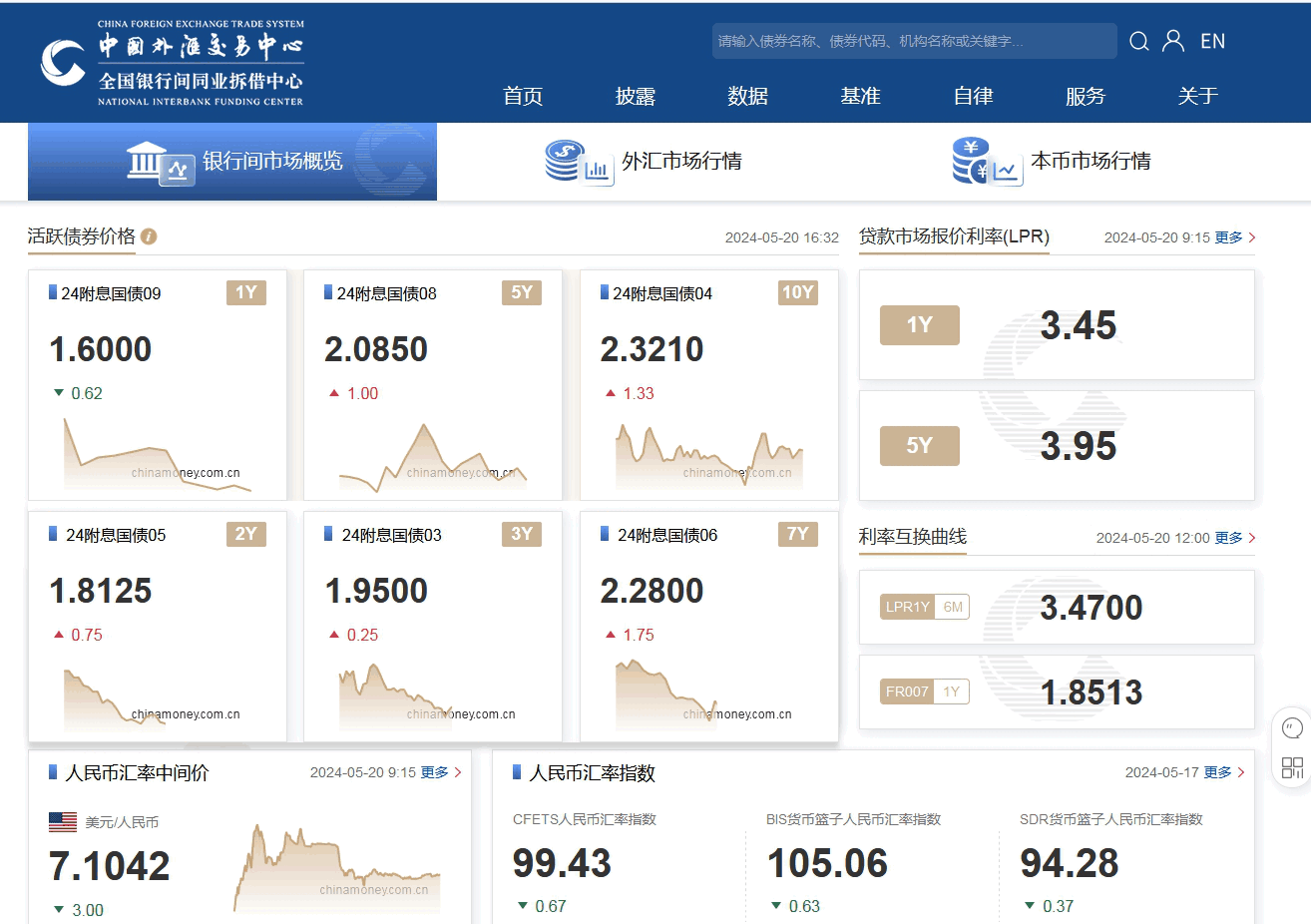Open the 关于 menu

pyautogui.click(x=1197, y=96)
